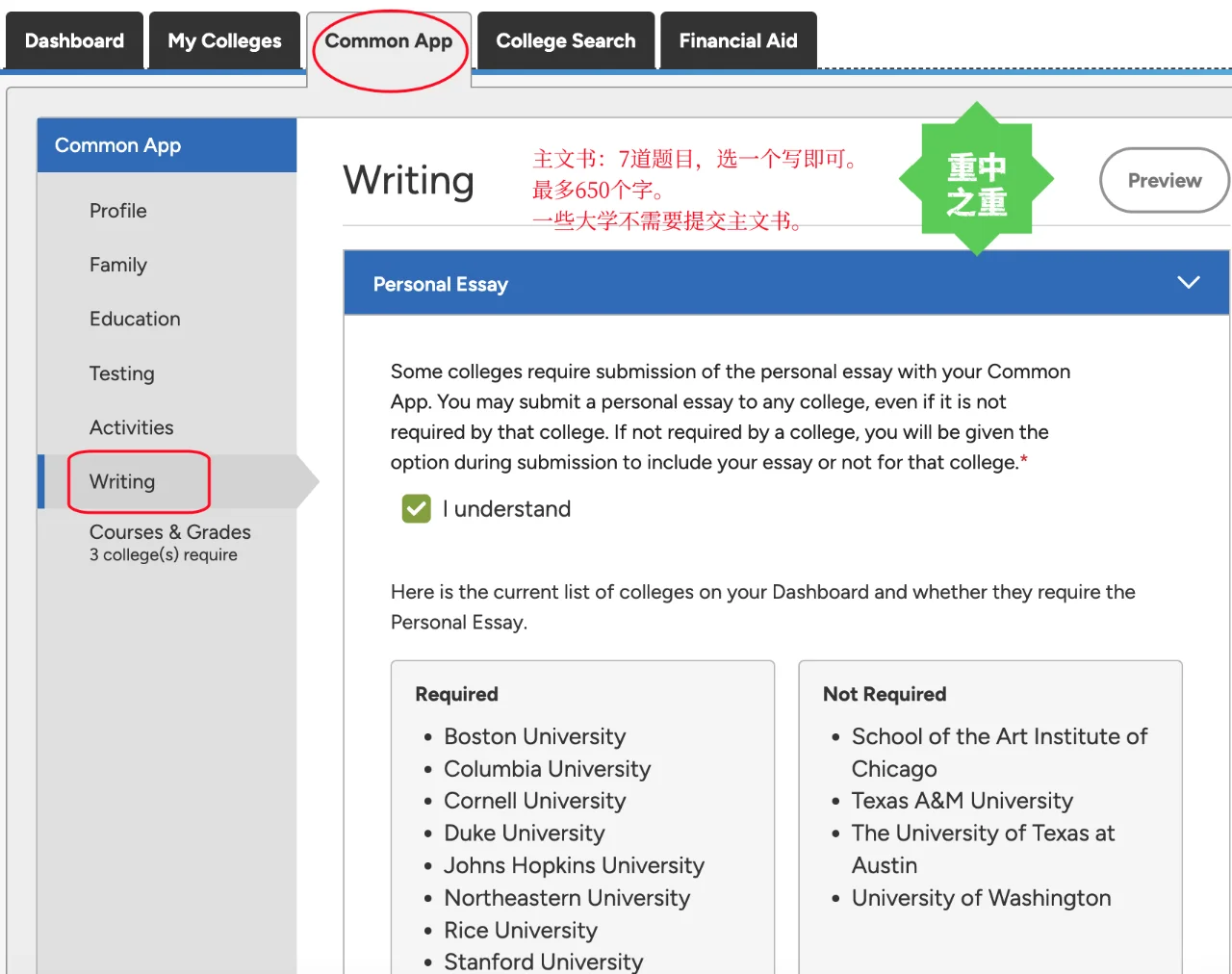Go to the College Search tab
This screenshot has width=1232, height=974.
coord(565,40)
